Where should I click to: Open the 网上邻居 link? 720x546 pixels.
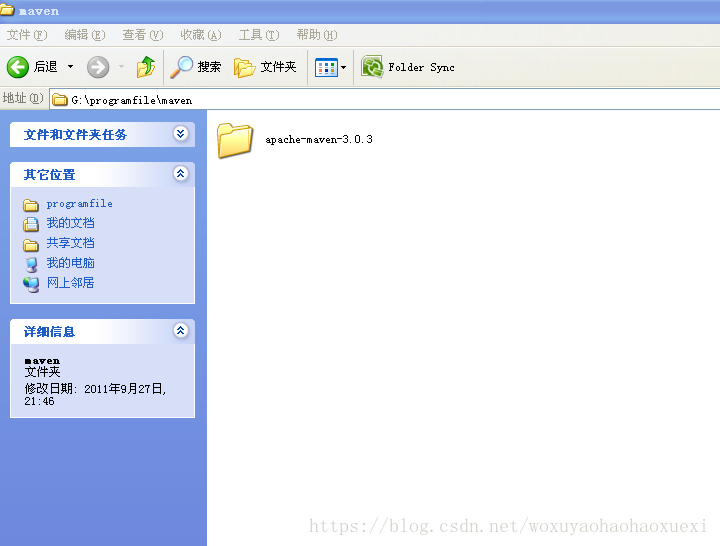(70, 282)
